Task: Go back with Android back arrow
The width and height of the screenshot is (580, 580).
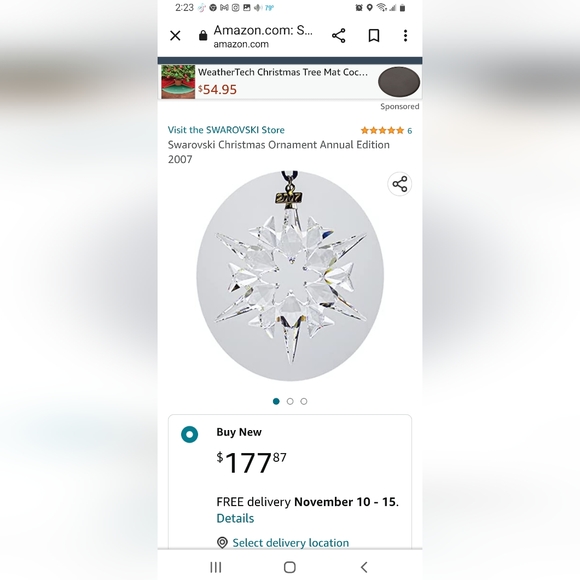Action: coord(364,567)
